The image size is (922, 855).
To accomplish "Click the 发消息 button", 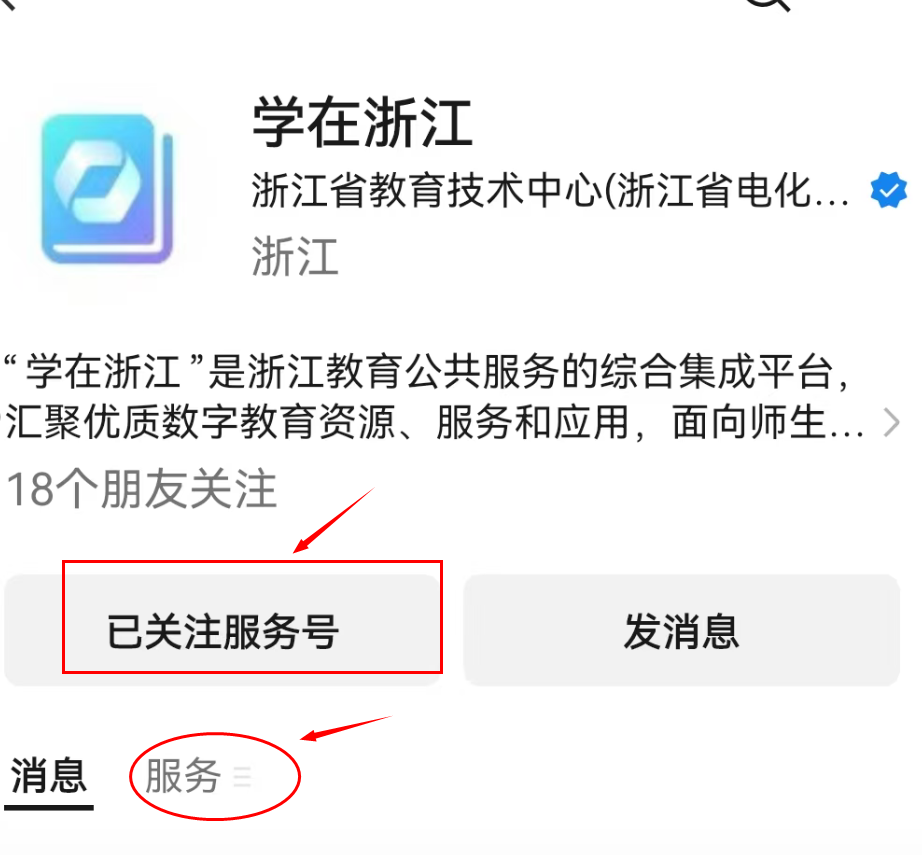I will tap(682, 630).
